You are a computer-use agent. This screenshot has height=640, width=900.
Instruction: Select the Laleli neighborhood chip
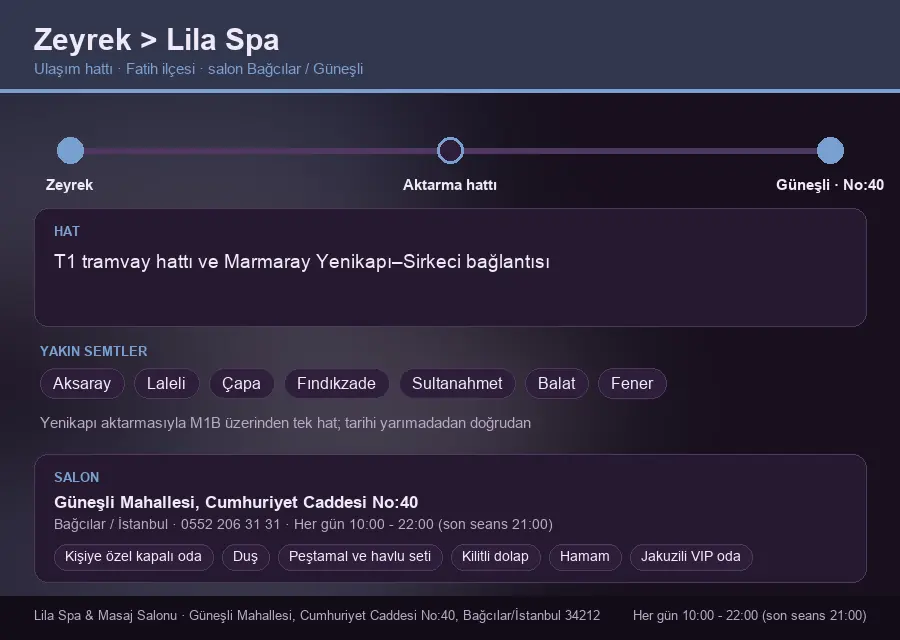tap(166, 383)
